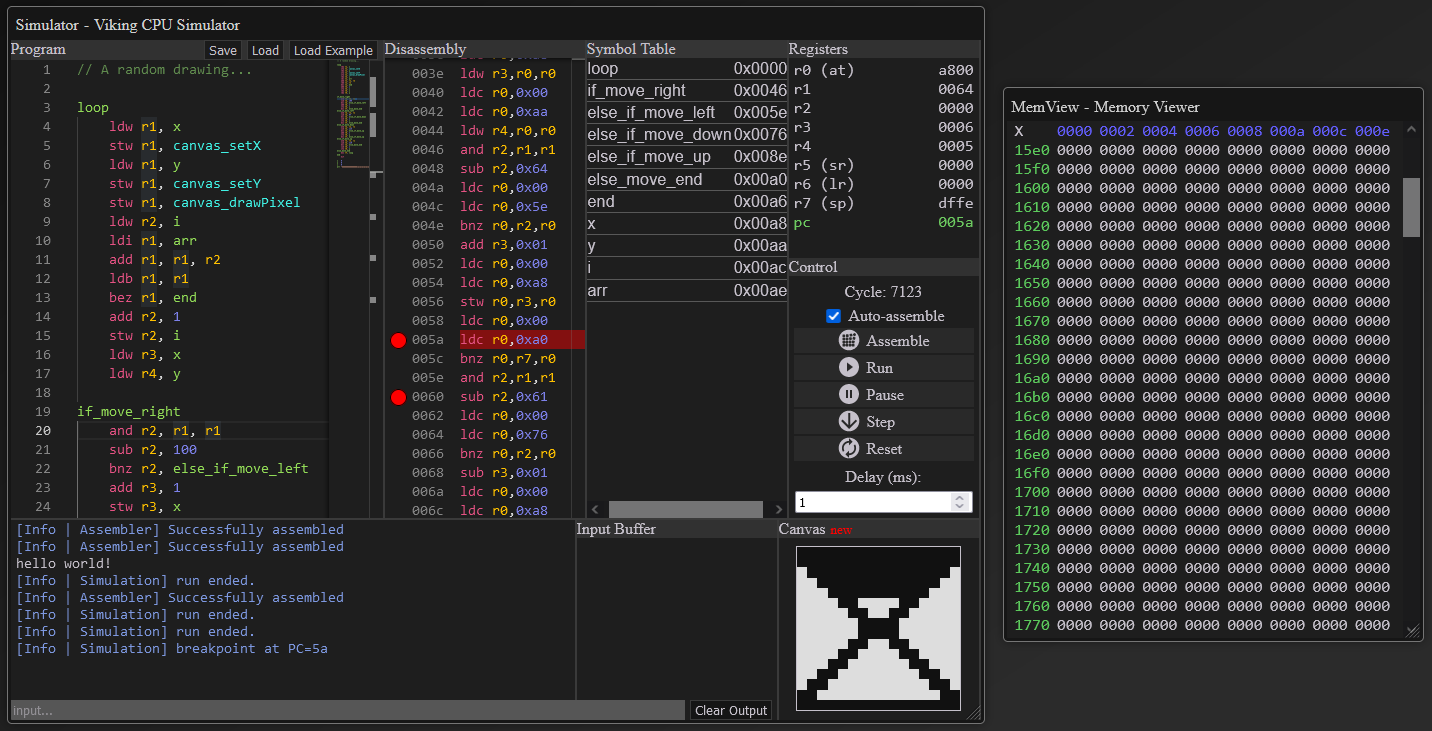Decrease delay with the down stepper
Image resolution: width=1432 pixels, height=731 pixels.
coord(961,507)
